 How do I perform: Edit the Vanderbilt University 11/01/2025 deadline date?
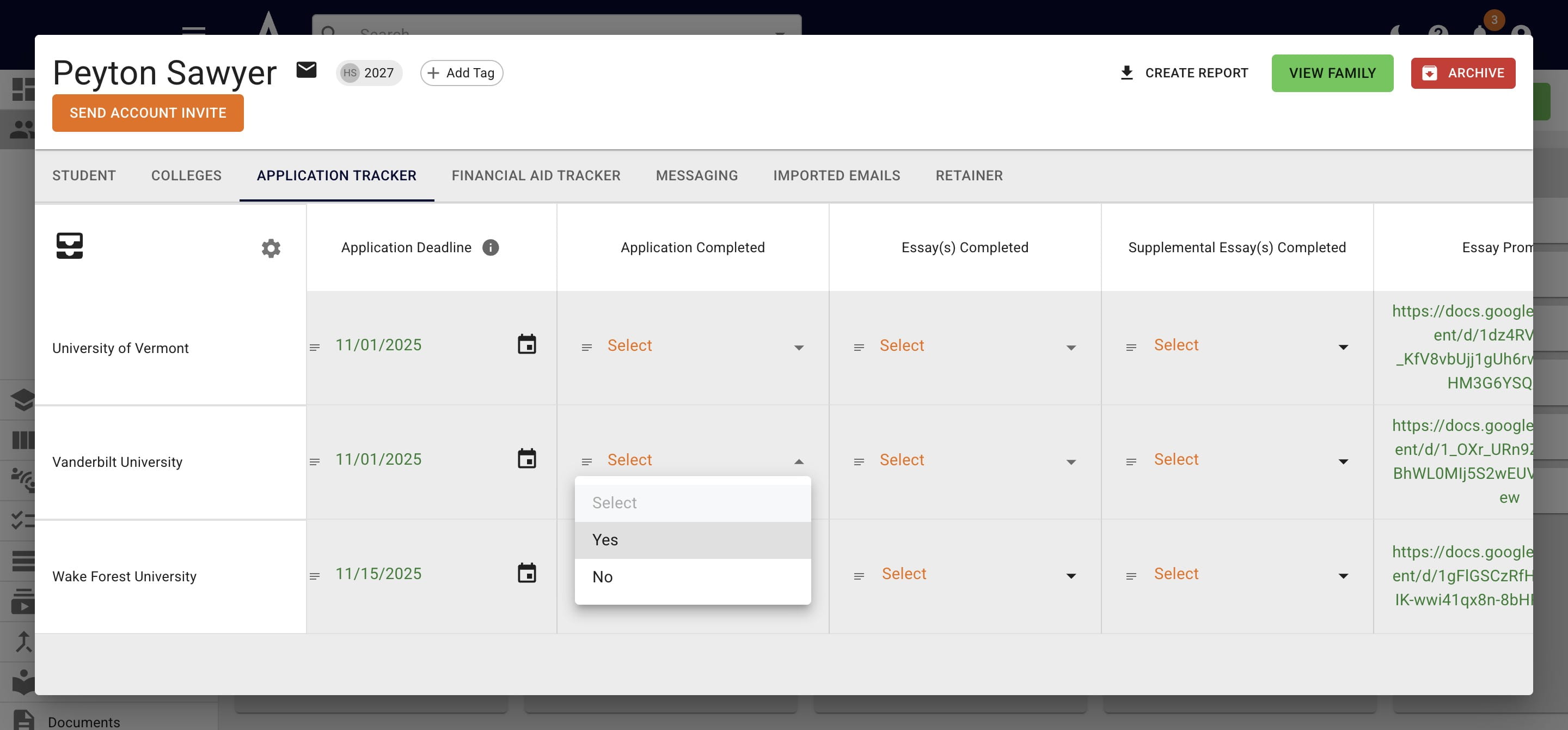click(x=378, y=459)
